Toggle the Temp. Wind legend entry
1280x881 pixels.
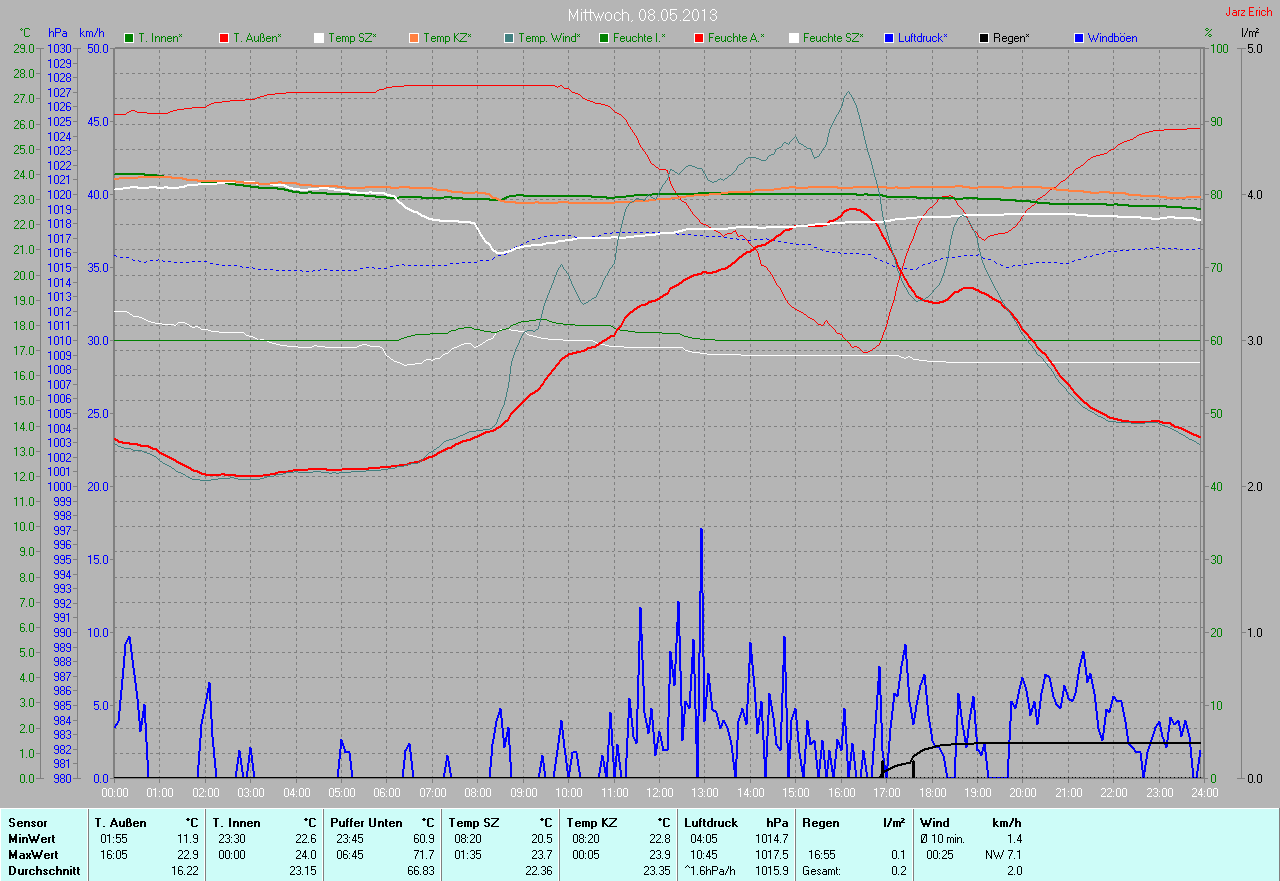pos(542,38)
